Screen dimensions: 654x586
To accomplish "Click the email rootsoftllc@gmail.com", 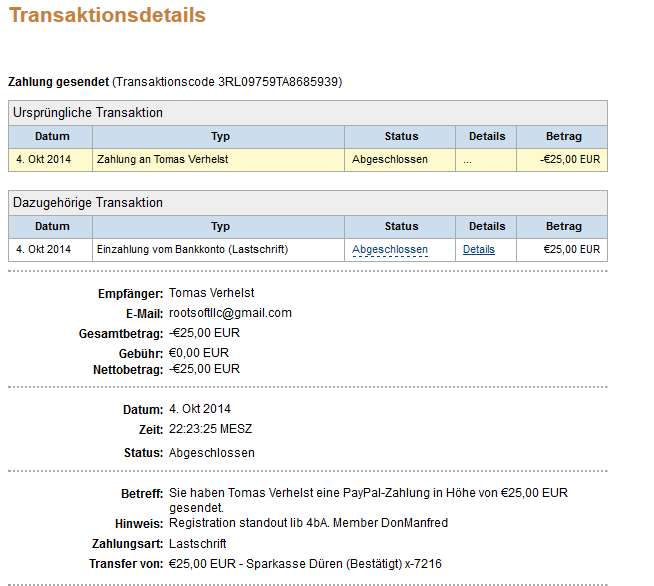I will 230,313.
